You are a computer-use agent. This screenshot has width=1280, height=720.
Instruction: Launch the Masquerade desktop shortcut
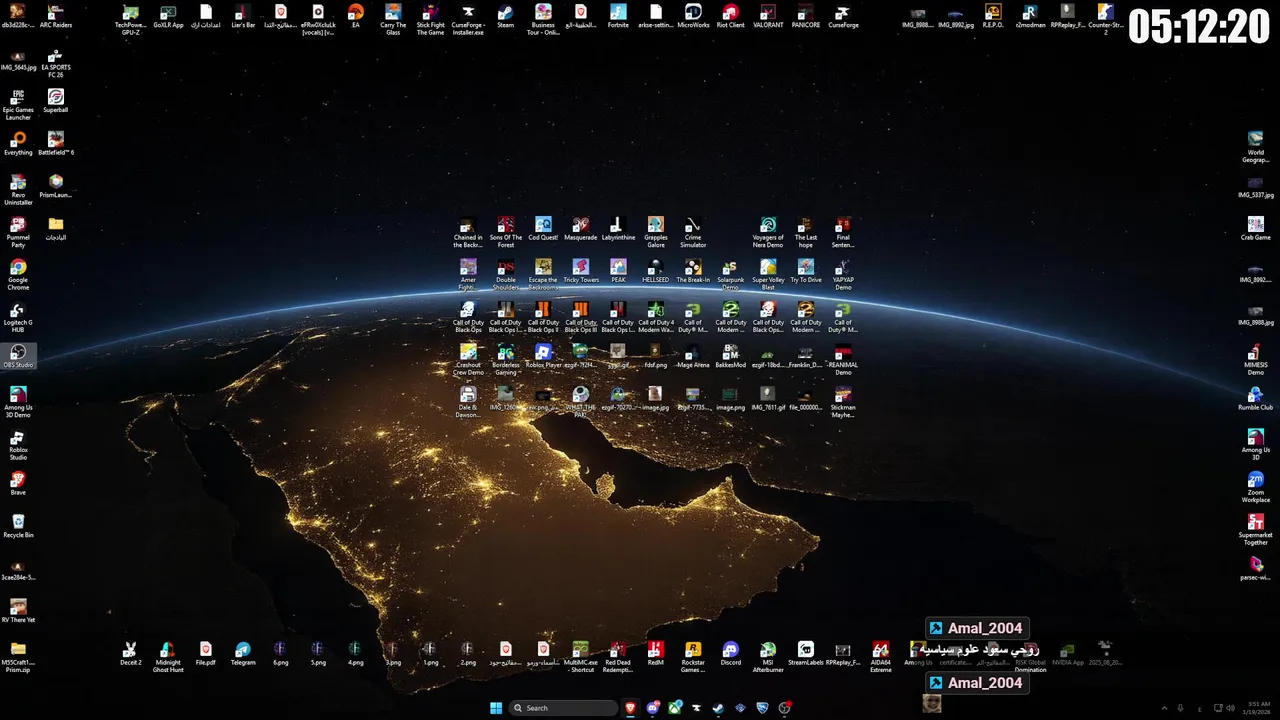(581, 229)
